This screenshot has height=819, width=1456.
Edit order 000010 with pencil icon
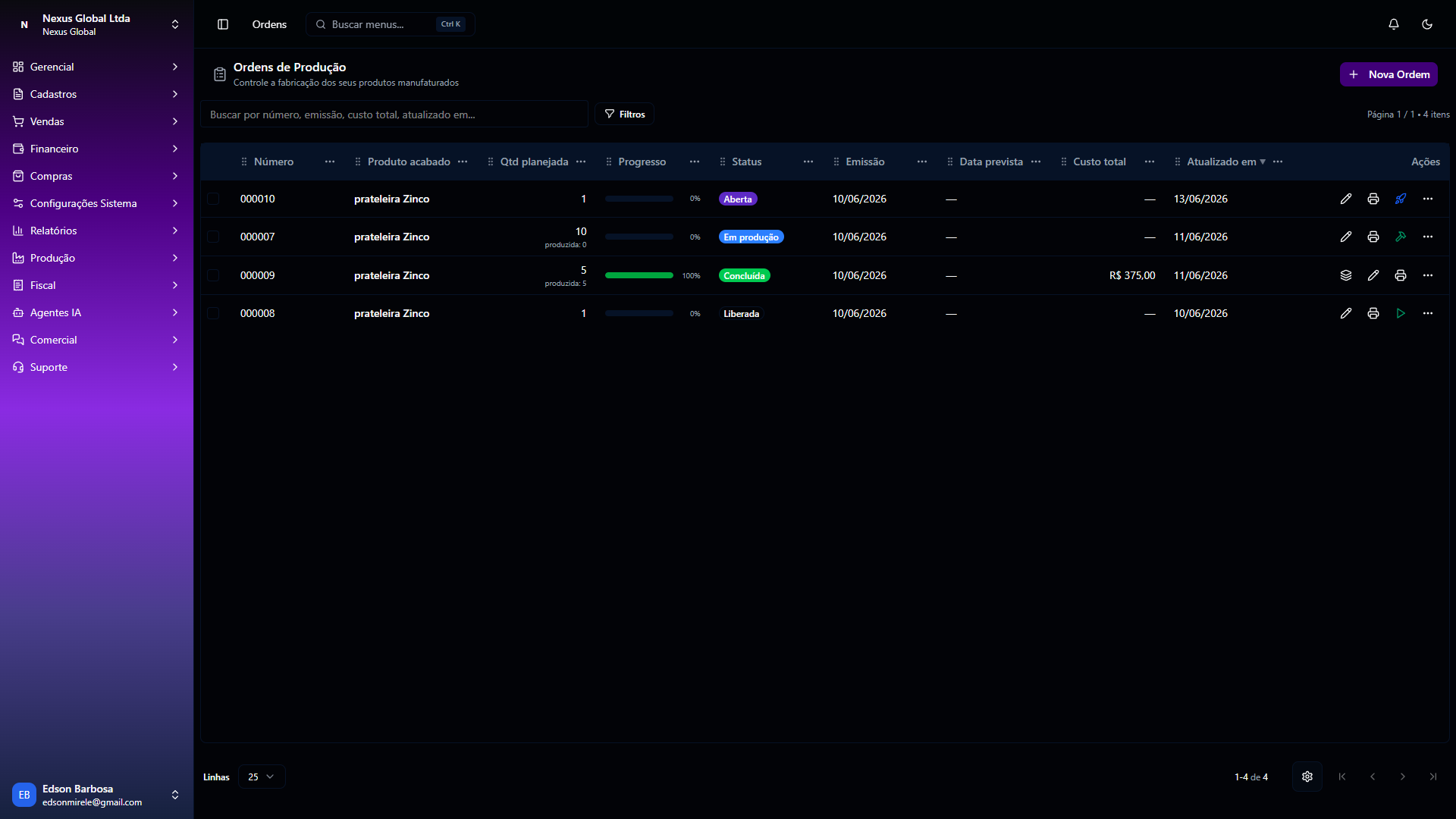point(1346,199)
